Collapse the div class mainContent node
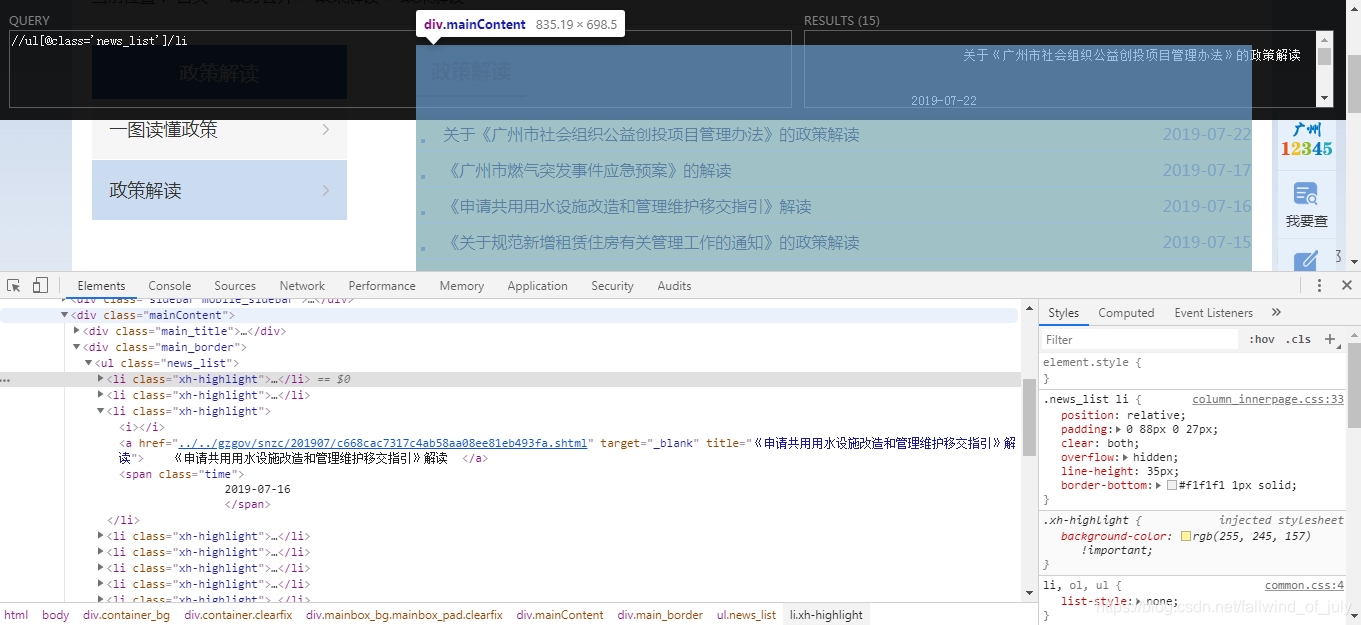 pyautogui.click(x=66, y=315)
